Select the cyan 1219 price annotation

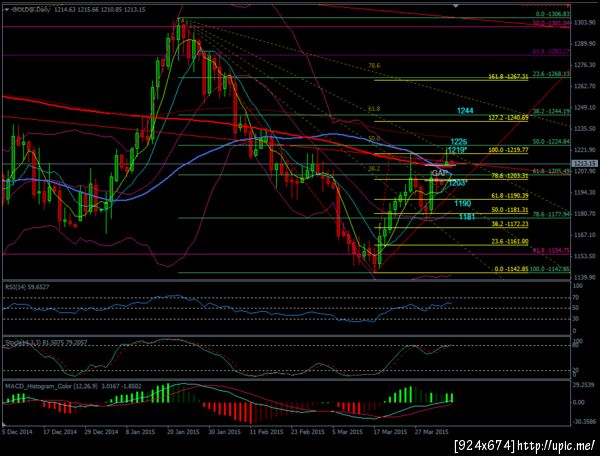point(457,150)
